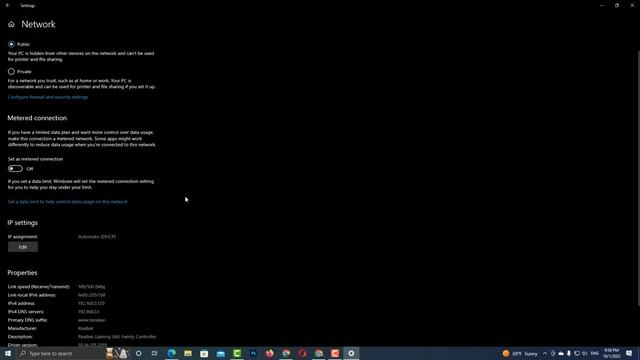
Task: Open the taskbar clock and date
Action: point(611,353)
